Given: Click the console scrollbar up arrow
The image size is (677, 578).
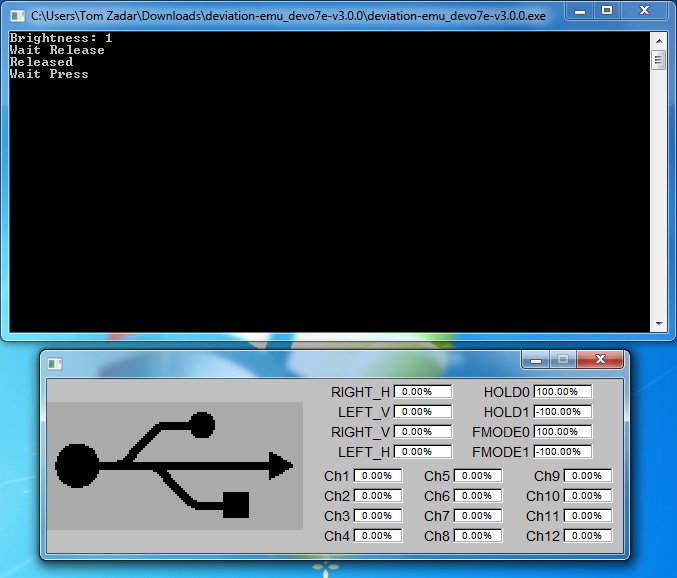Looking at the screenshot, I should point(659,41).
